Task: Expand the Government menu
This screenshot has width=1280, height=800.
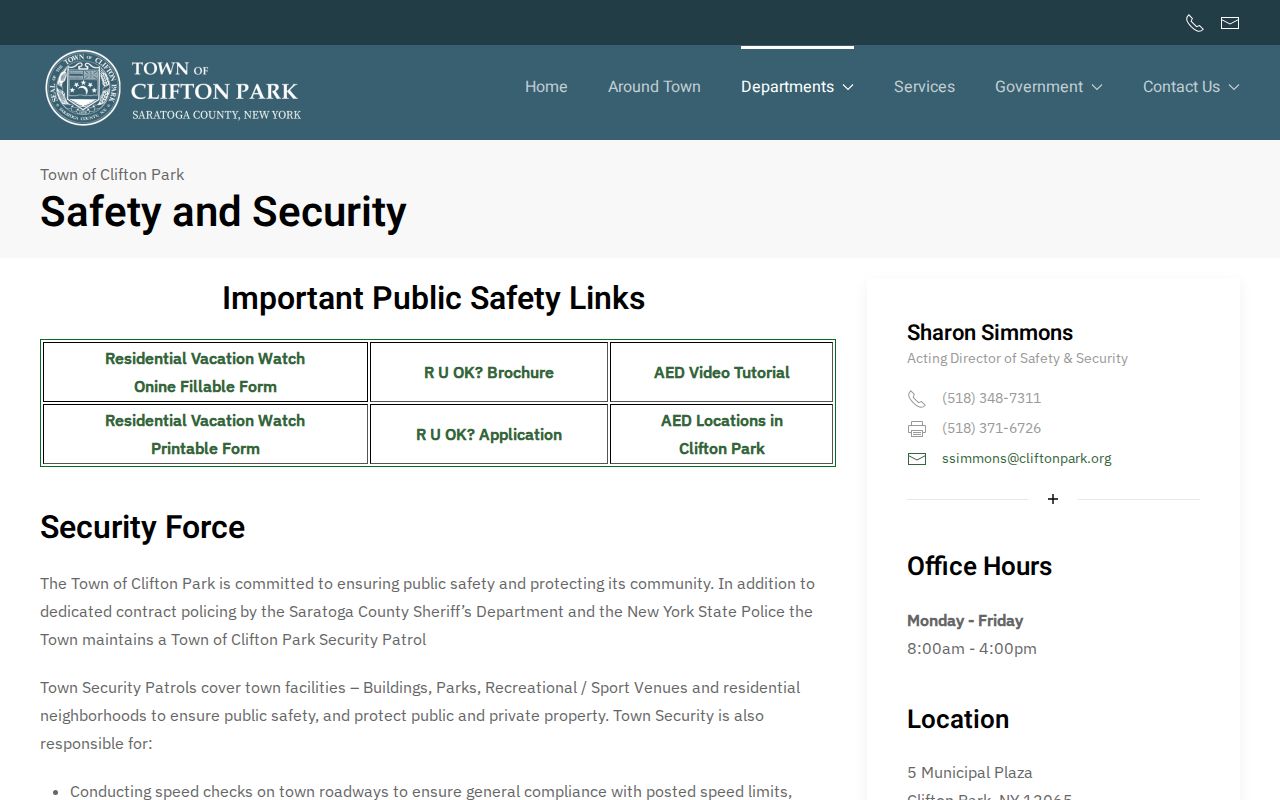Action: tap(1048, 87)
